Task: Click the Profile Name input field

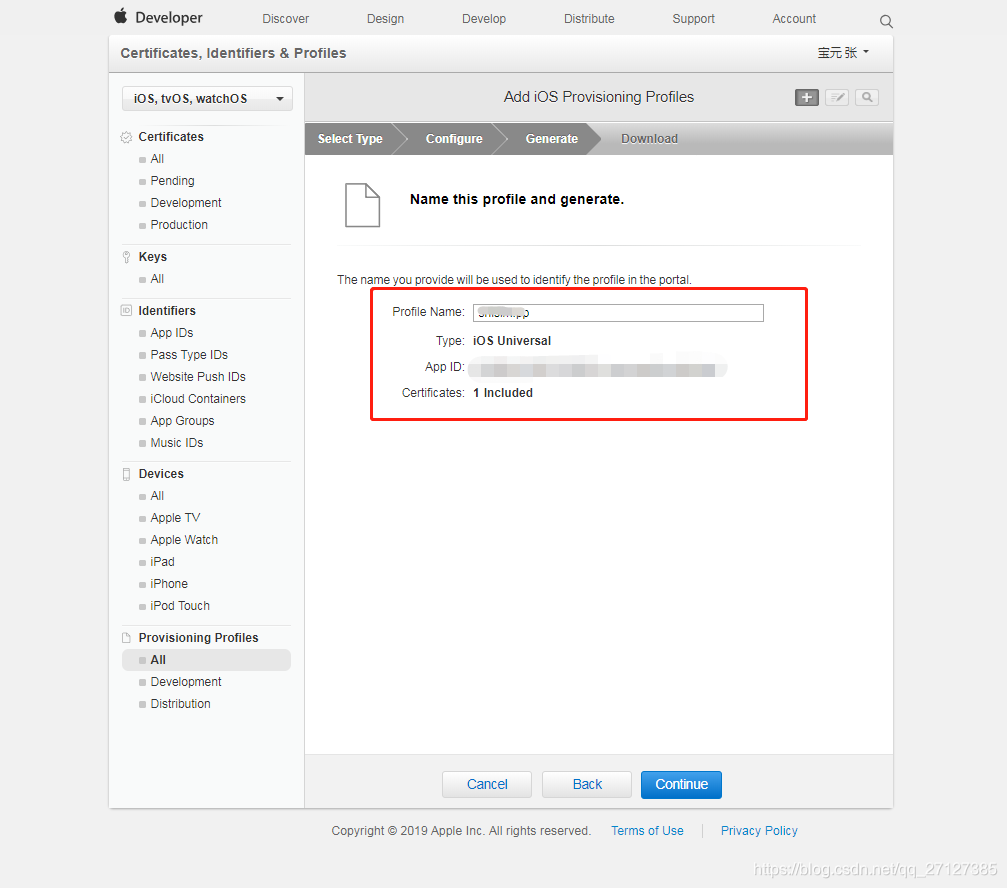Action: click(618, 313)
